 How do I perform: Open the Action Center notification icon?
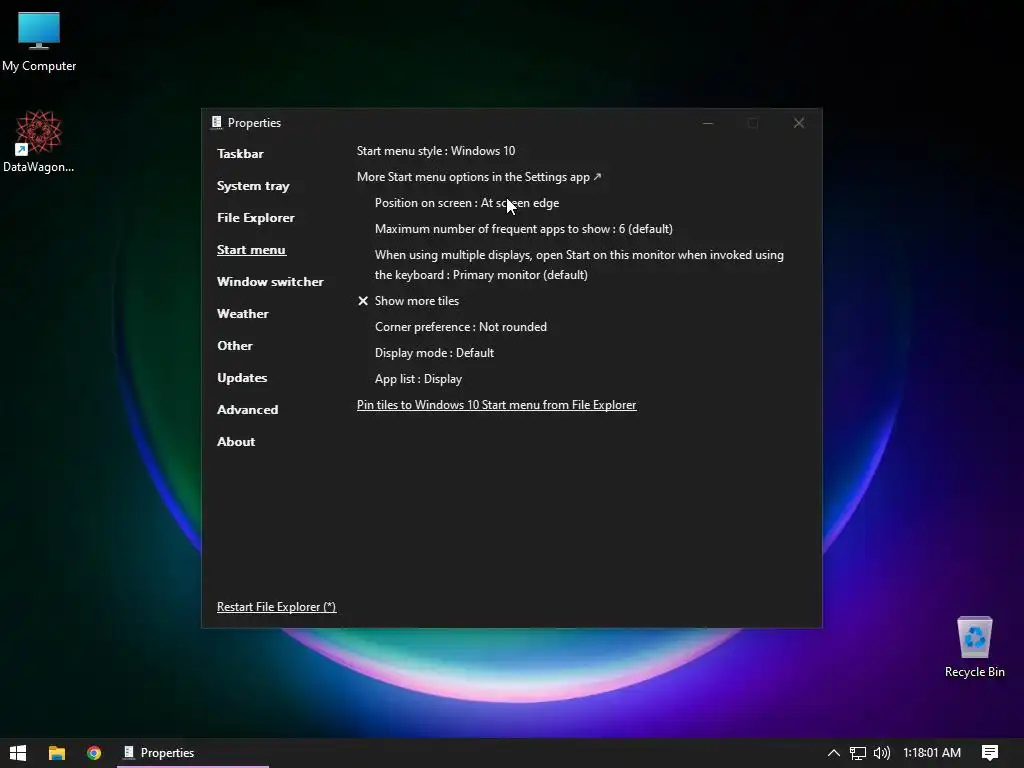pos(990,753)
